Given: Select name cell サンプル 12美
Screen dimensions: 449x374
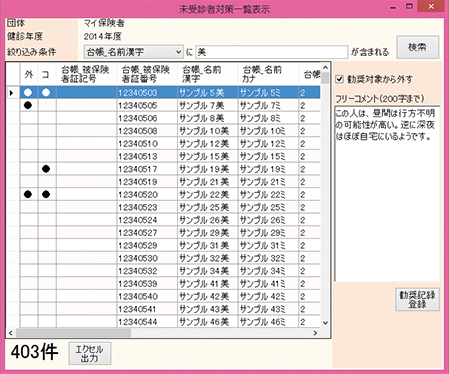Looking at the screenshot, I should (x=208, y=144).
